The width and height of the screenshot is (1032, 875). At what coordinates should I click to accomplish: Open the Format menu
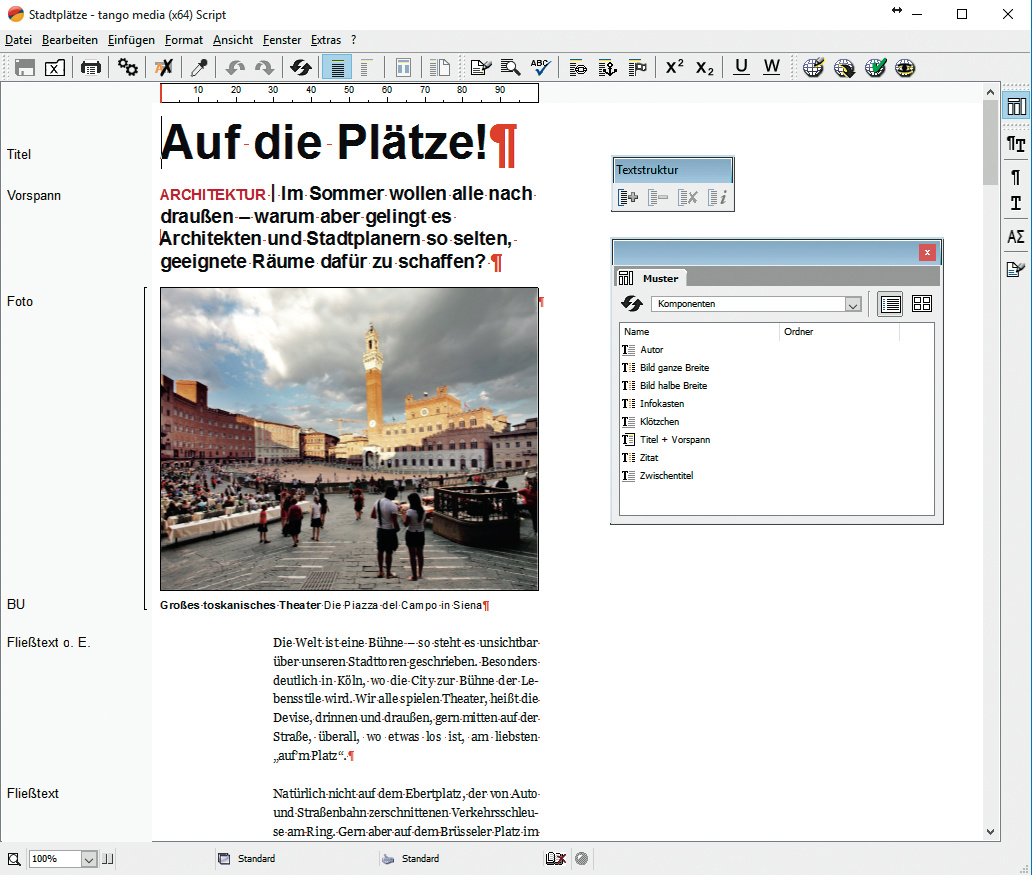coord(184,40)
